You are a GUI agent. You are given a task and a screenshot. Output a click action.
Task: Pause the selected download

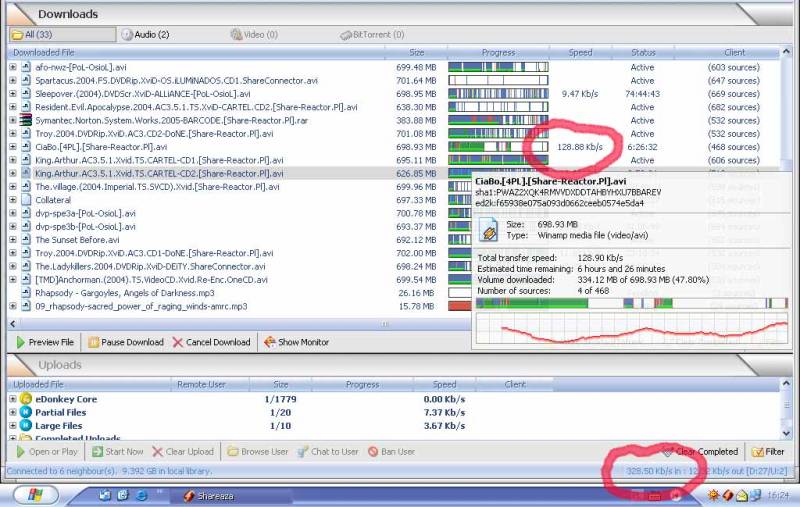pos(94,342)
